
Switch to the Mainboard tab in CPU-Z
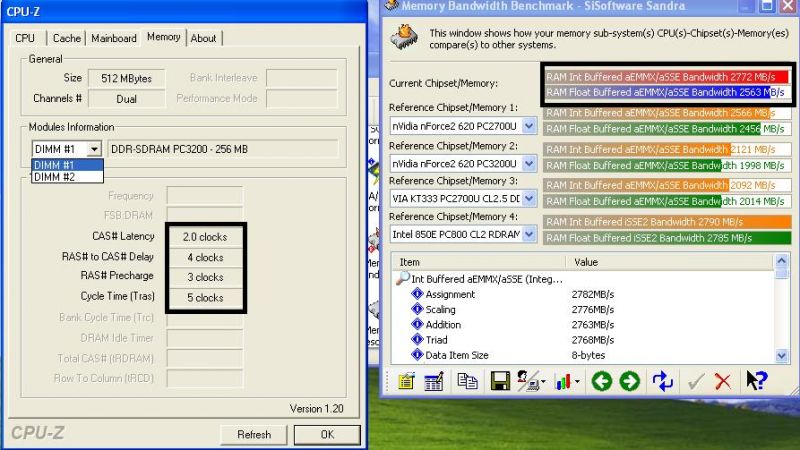pos(114,38)
